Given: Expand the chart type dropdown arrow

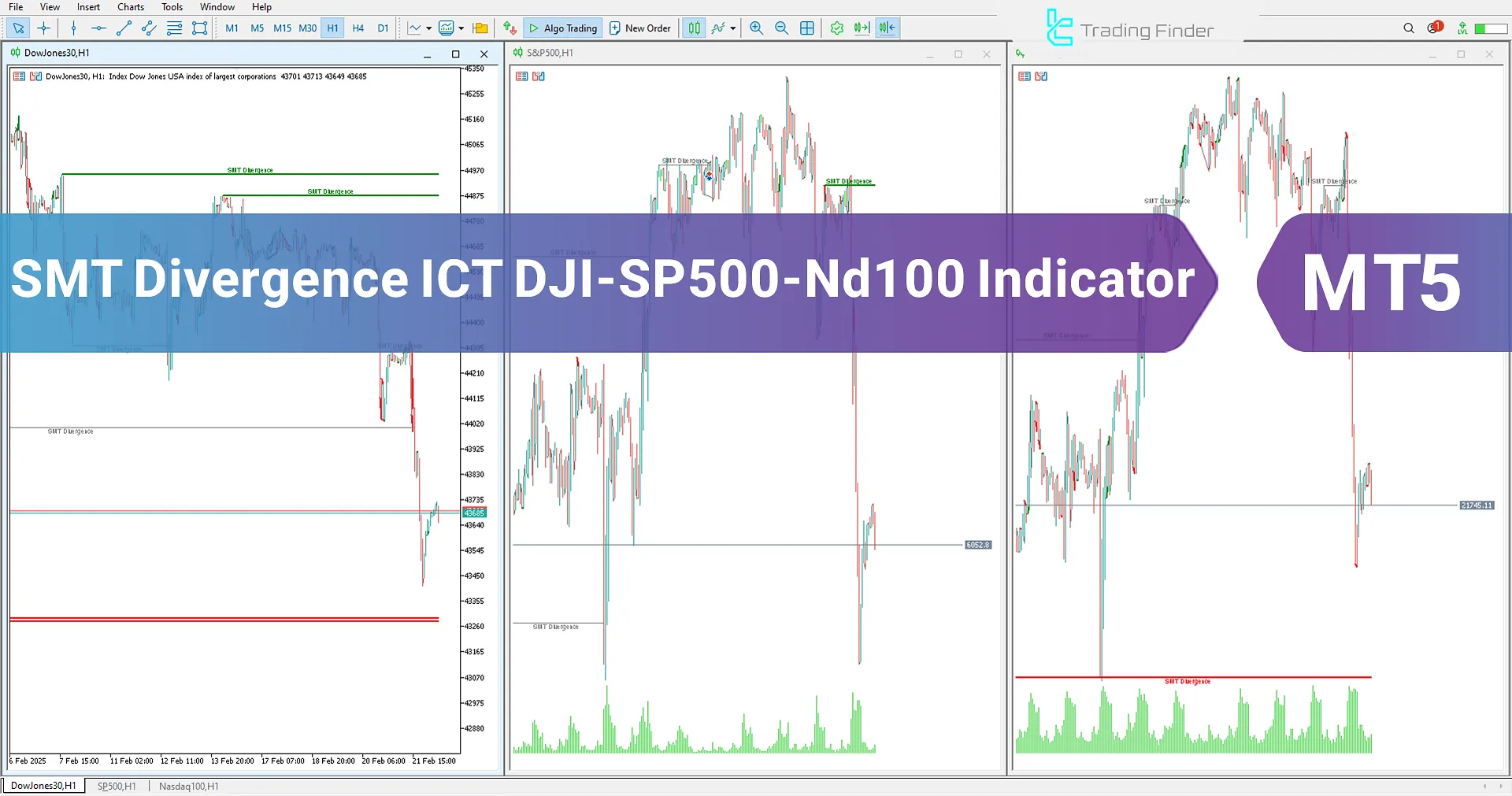Looking at the screenshot, I should [x=428, y=28].
